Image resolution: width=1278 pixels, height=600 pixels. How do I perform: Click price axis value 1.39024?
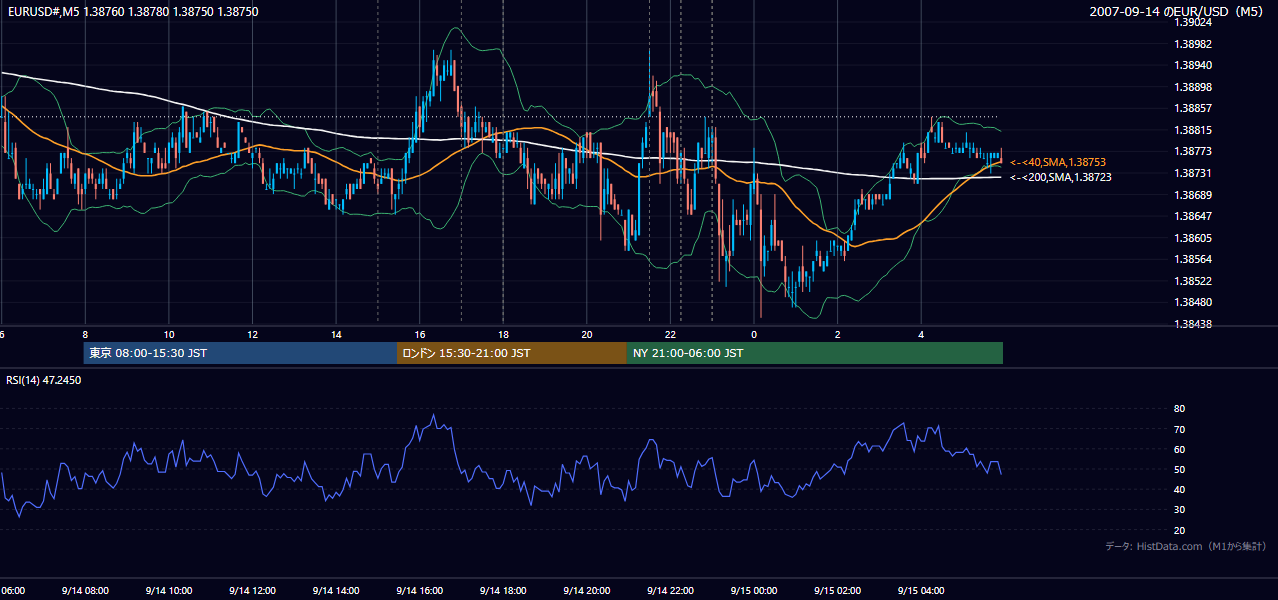tap(1193, 23)
